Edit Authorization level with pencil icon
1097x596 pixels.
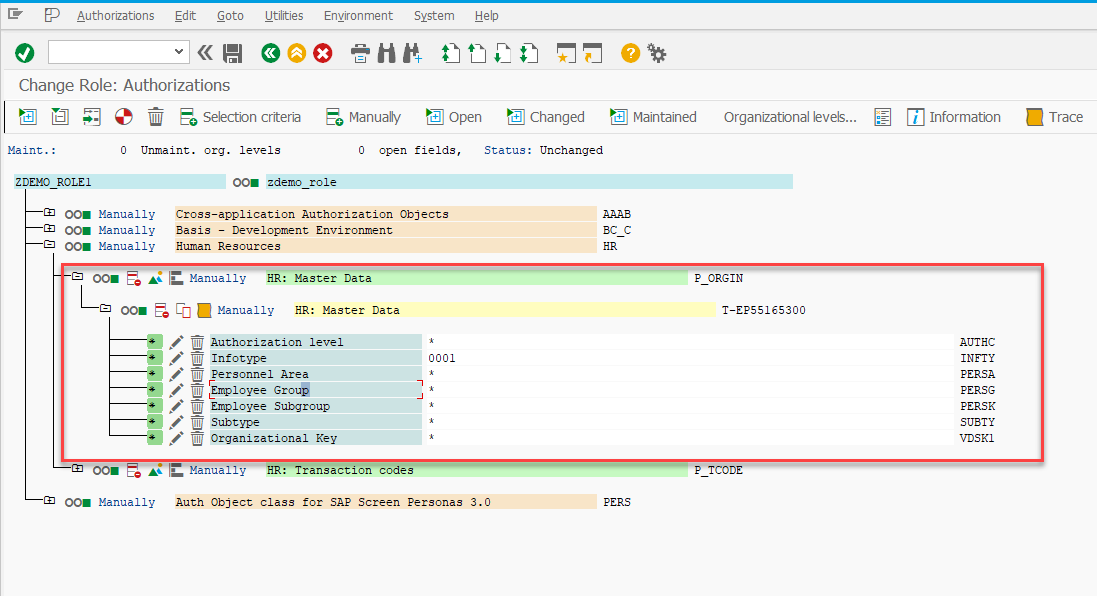click(176, 342)
